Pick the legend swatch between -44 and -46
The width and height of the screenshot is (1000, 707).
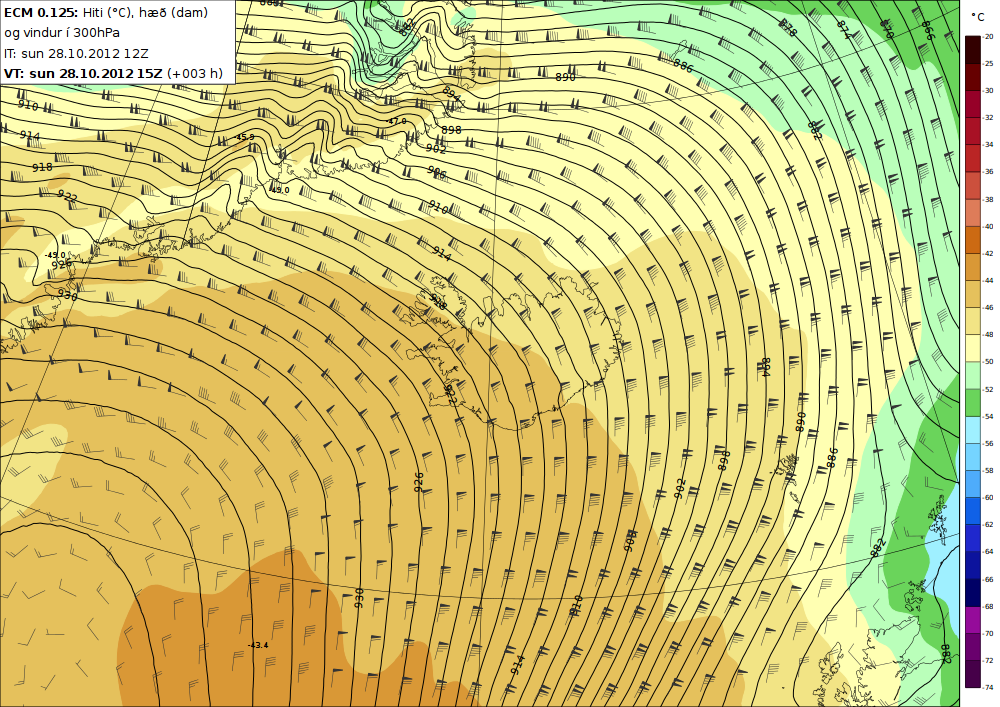pyautogui.click(x=973, y=294)
